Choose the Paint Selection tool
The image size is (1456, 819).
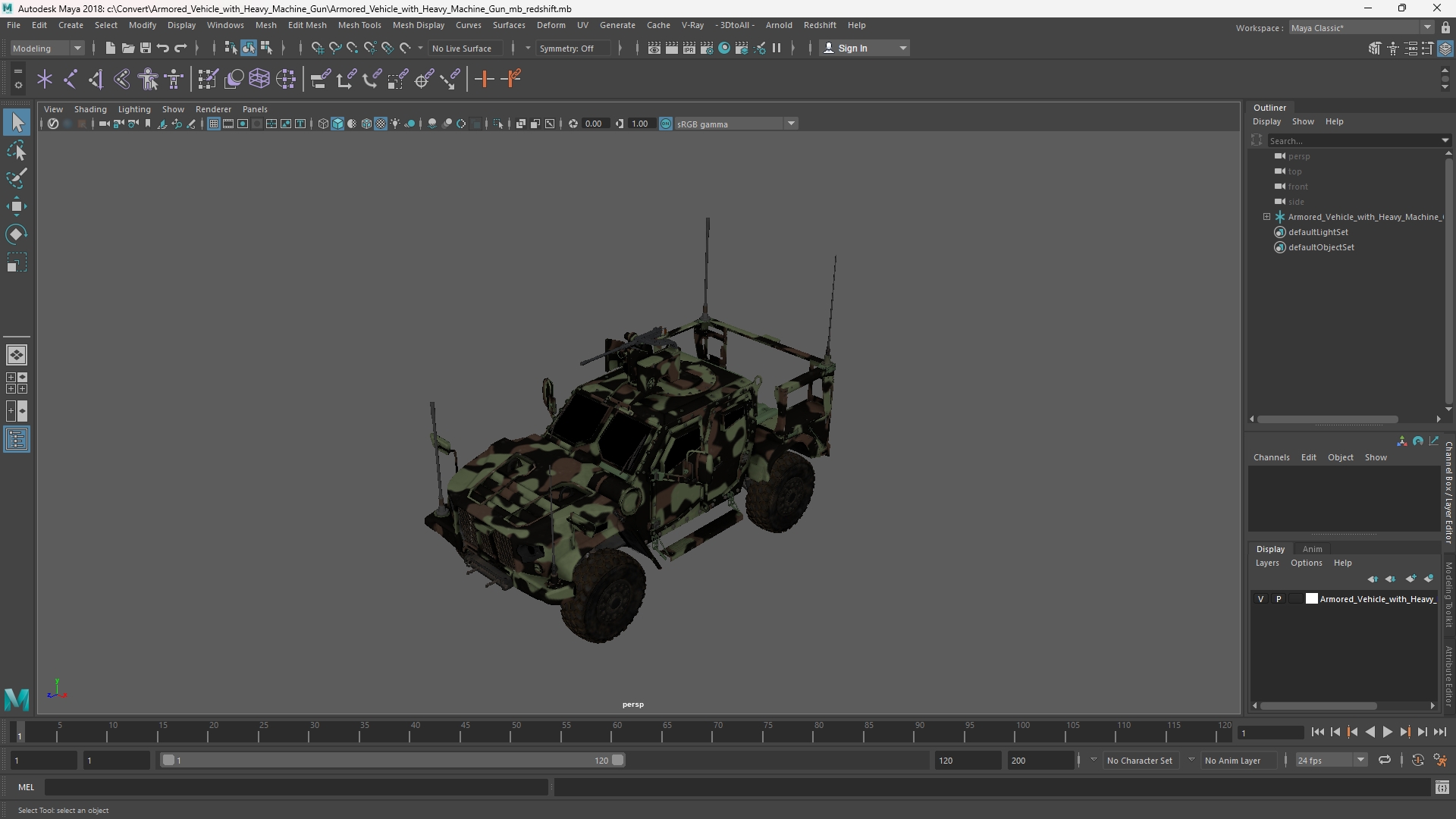pyautogui.click(x=17, y=178)
